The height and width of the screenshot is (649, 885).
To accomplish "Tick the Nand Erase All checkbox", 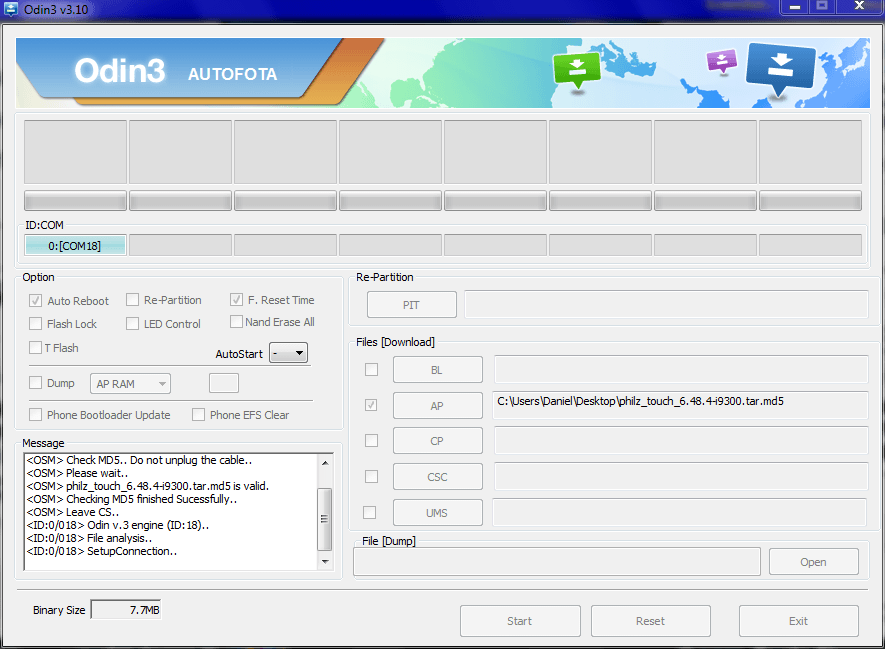I will (x=236, y=322).
